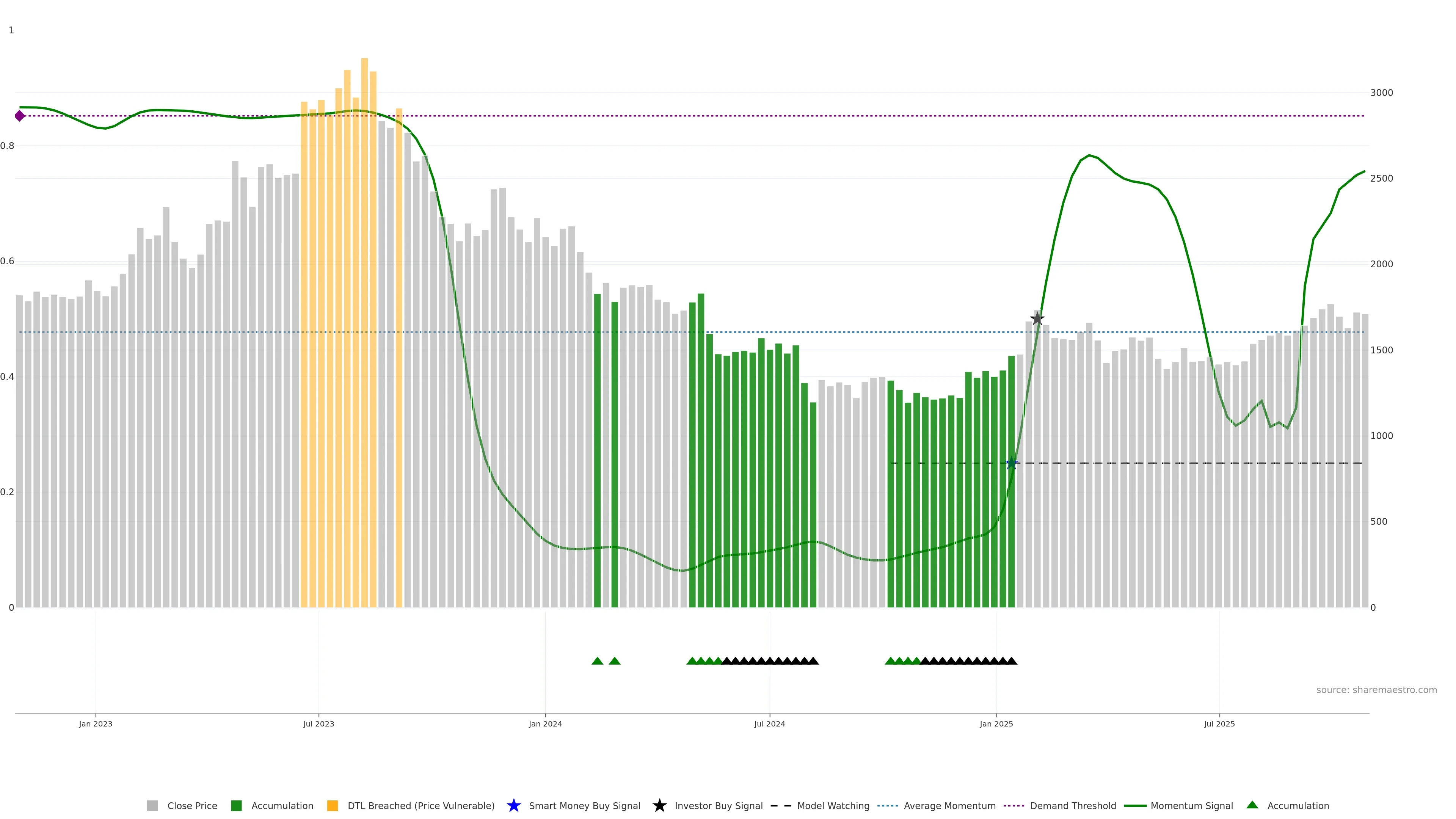Toggle Model Watching legend entry

[833, 805]
